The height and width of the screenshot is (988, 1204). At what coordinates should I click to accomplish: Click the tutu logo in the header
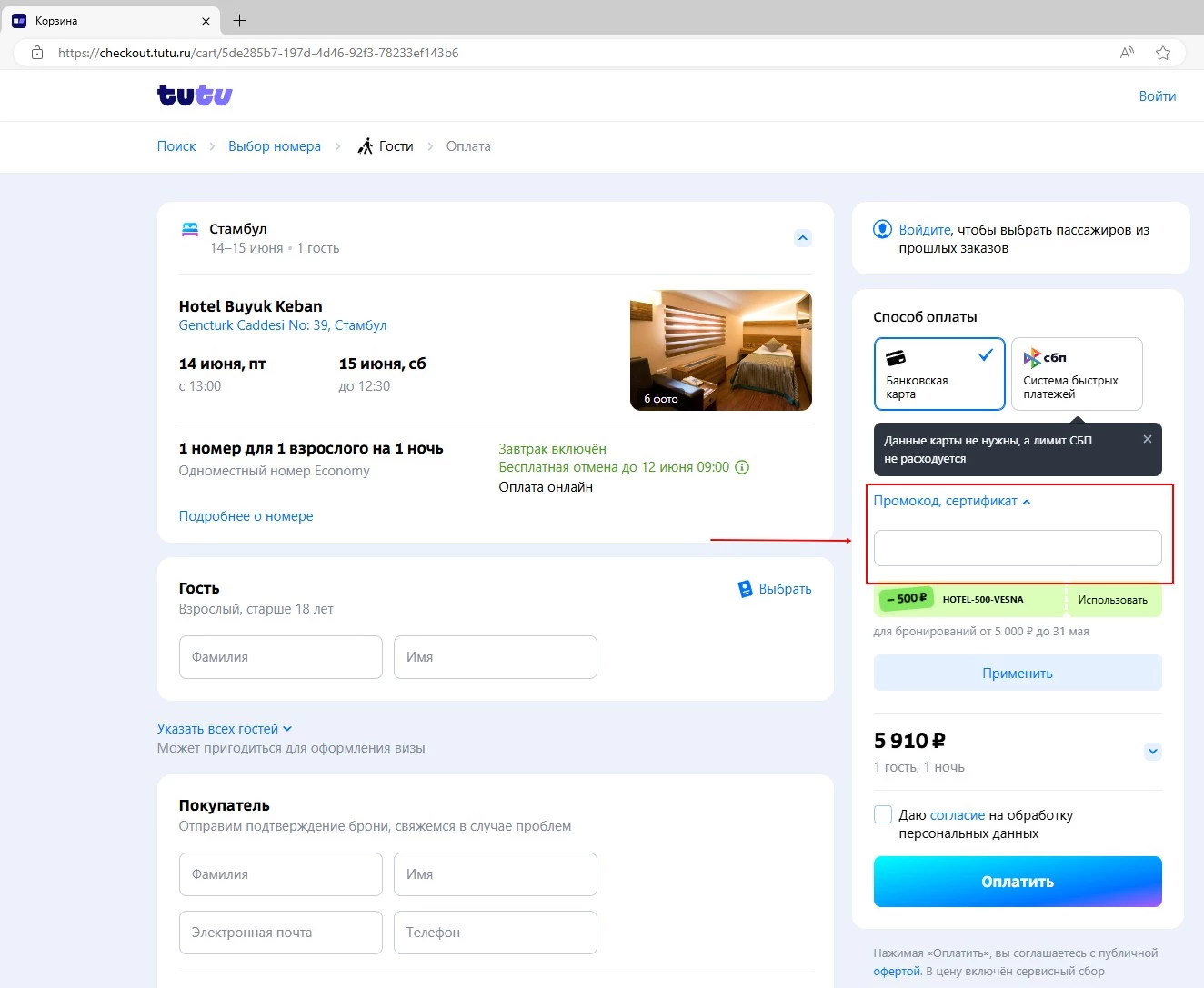click(194, 95)
